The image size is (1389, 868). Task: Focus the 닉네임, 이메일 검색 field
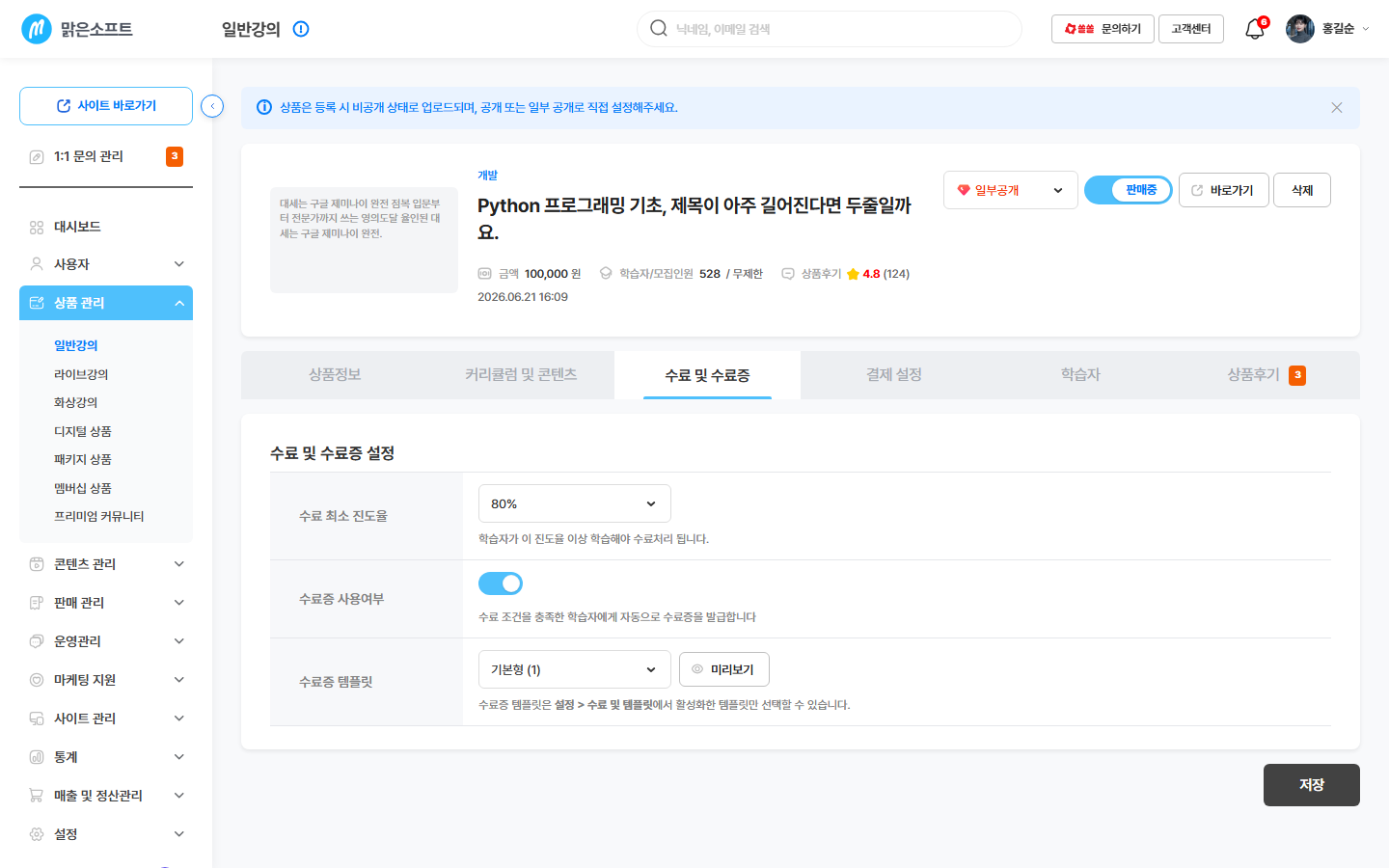(830, 29)
